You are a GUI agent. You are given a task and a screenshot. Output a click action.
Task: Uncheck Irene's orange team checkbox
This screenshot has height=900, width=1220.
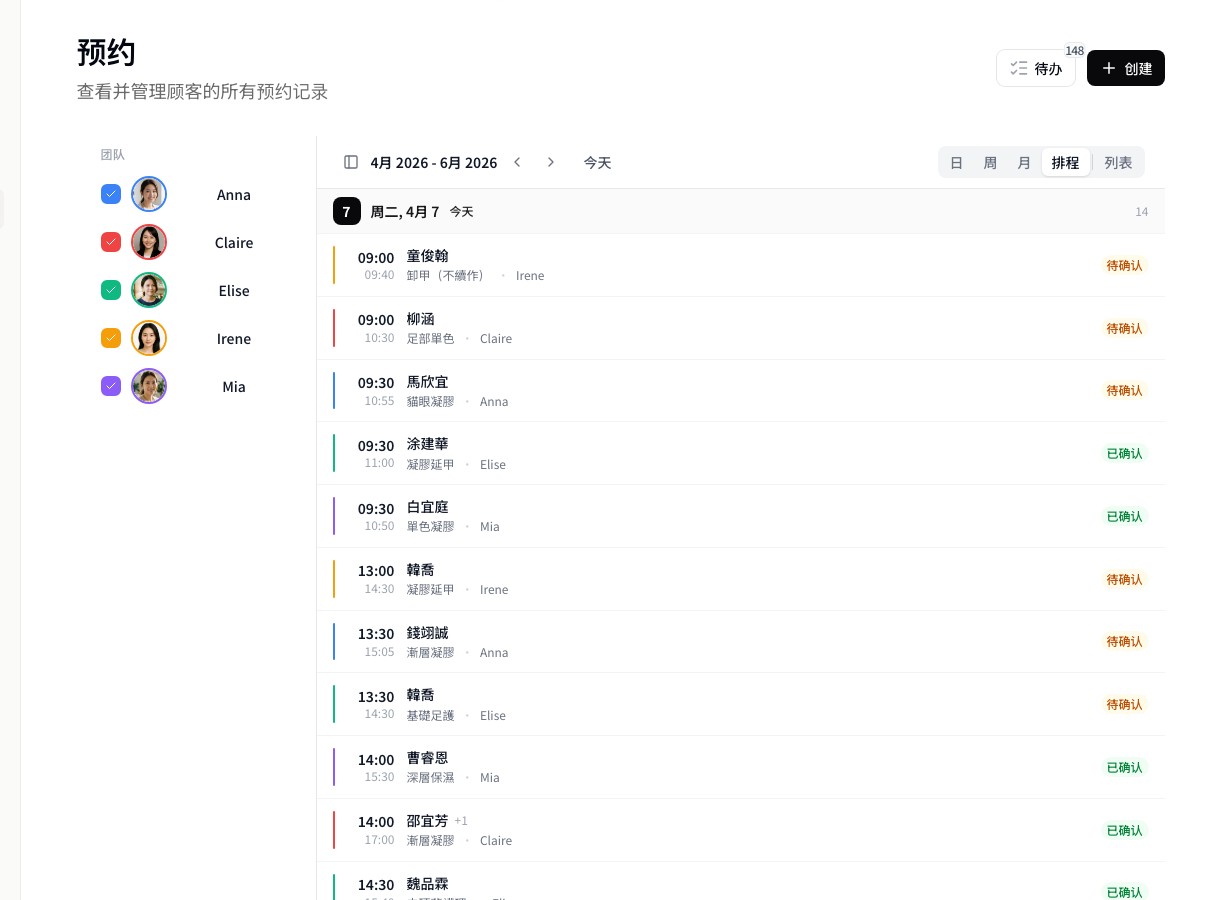(x=111, y=338)
